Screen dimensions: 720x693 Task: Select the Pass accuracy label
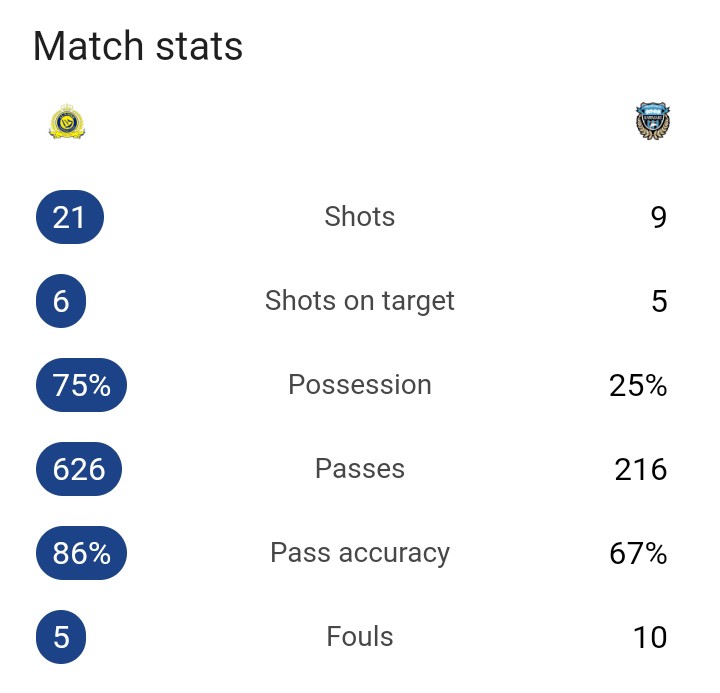click(360, 553)
